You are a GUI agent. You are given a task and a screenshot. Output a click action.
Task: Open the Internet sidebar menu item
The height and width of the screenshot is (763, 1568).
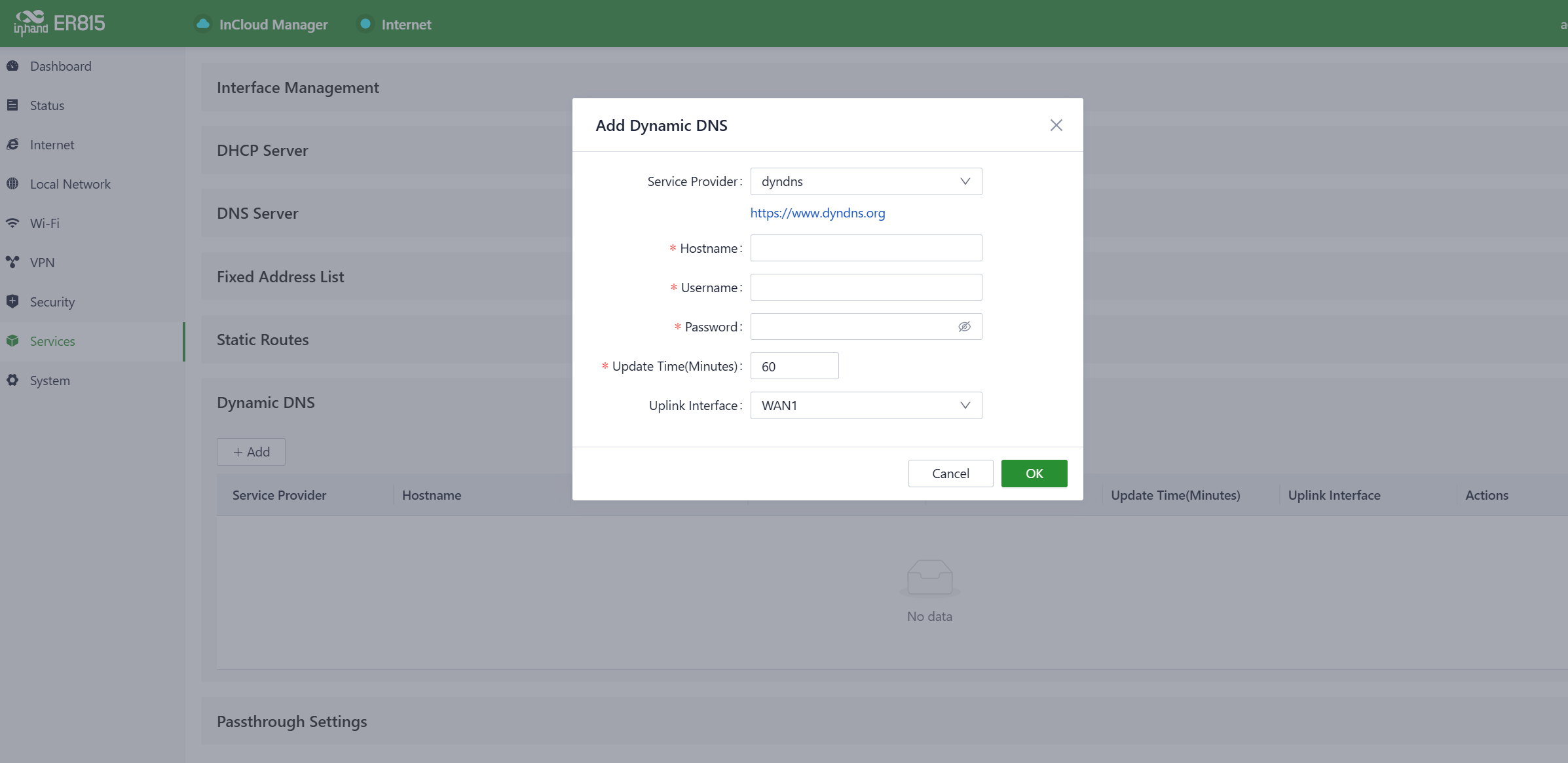point(52,145)
